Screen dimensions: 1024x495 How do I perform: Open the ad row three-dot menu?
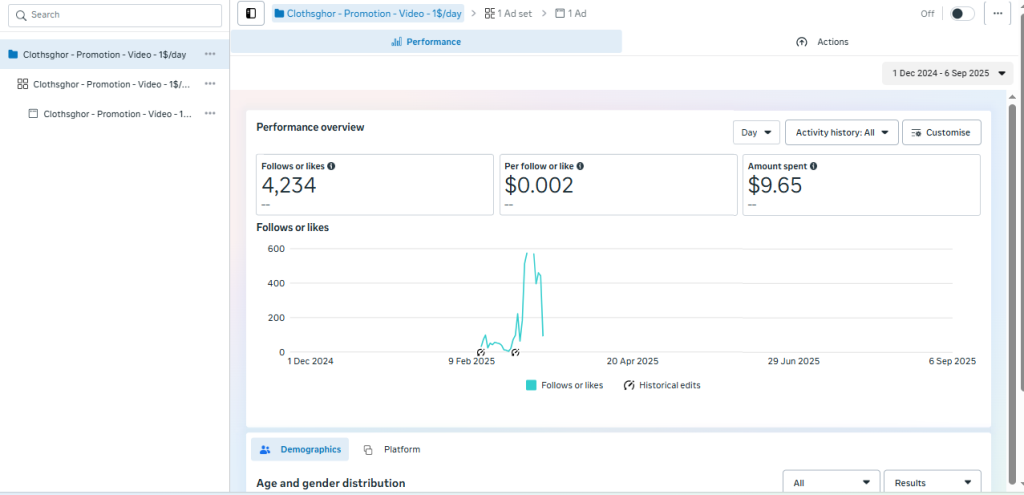[x=210, y=114]
